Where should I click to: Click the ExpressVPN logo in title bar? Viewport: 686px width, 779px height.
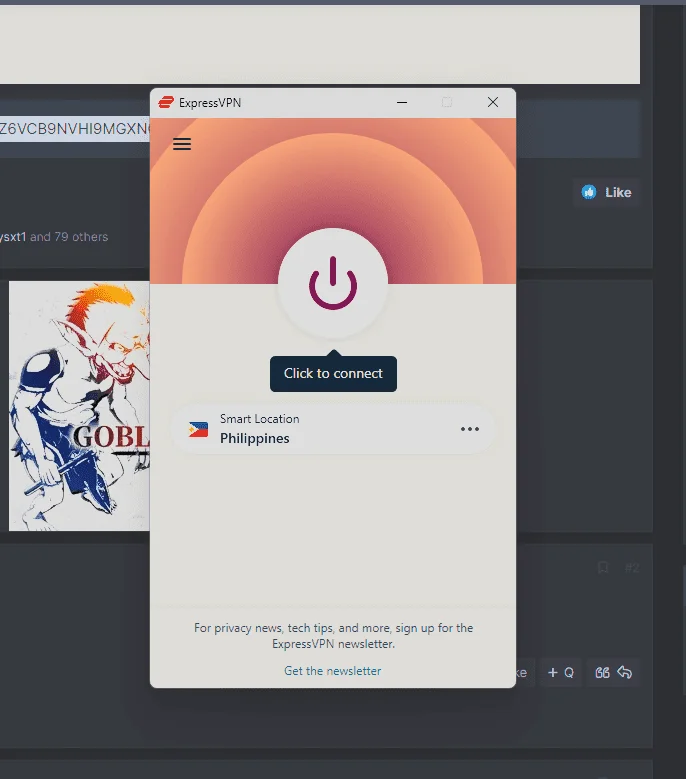[x=166, y=102]
